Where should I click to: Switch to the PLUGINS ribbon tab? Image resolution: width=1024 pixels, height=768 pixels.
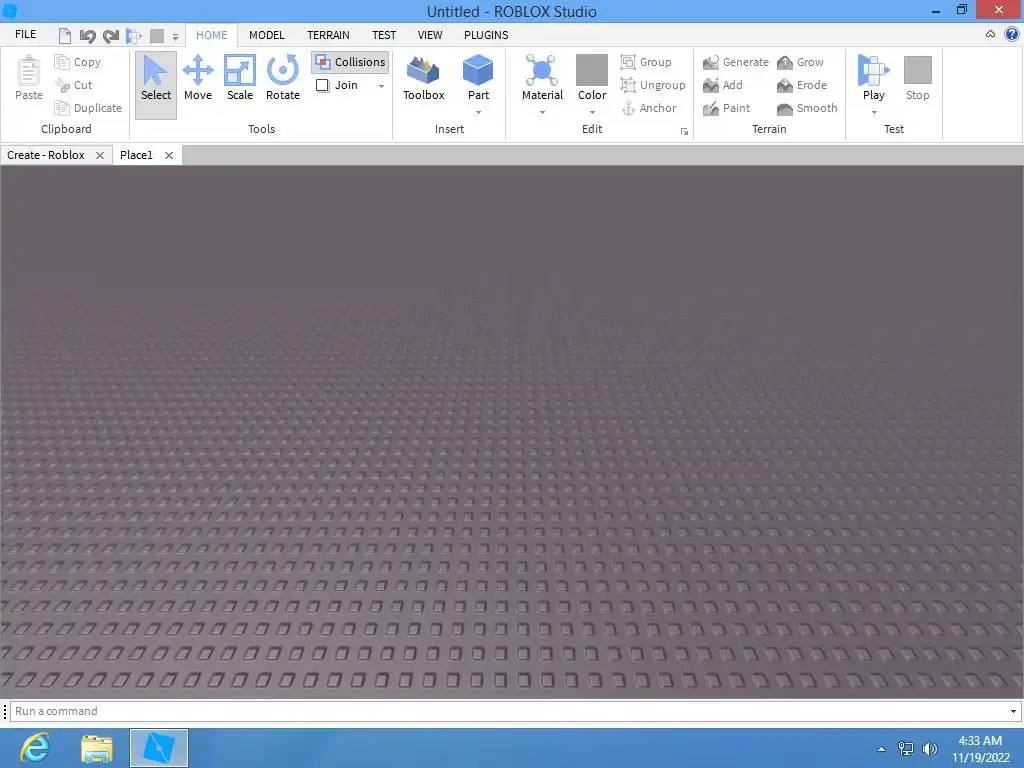486,35
